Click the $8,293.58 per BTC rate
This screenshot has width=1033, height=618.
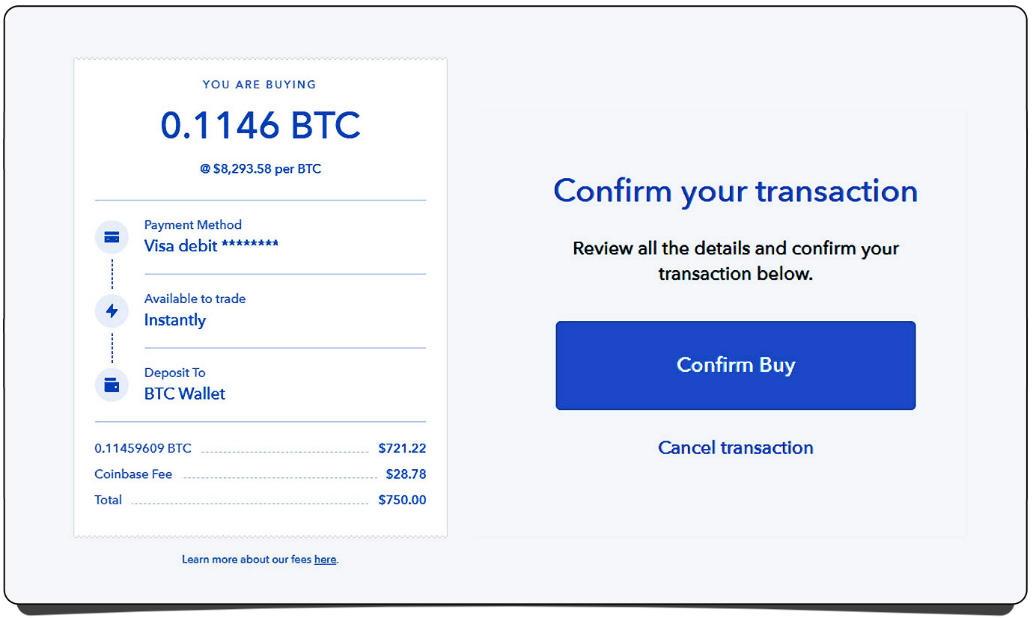pos(260,169)
